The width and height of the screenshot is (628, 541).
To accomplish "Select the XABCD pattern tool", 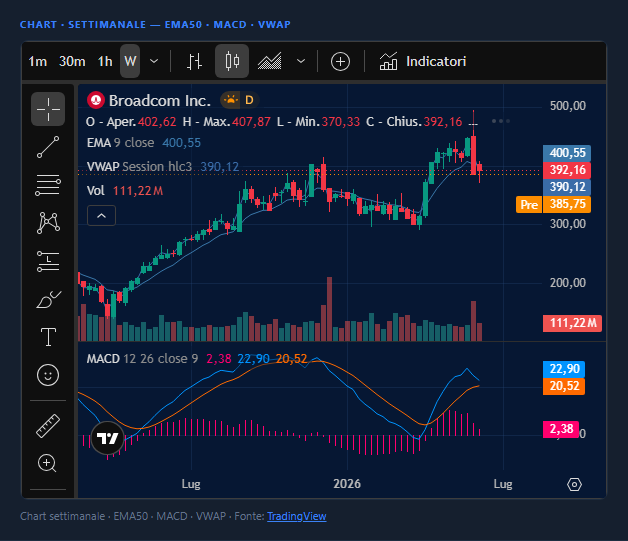I will coord(48,223).
